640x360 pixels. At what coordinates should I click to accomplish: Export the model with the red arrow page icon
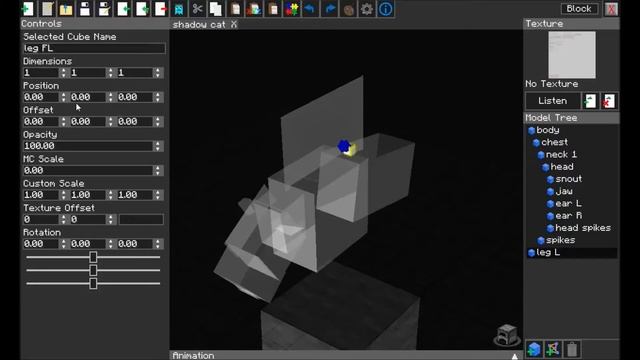click(x=161, y=9)
